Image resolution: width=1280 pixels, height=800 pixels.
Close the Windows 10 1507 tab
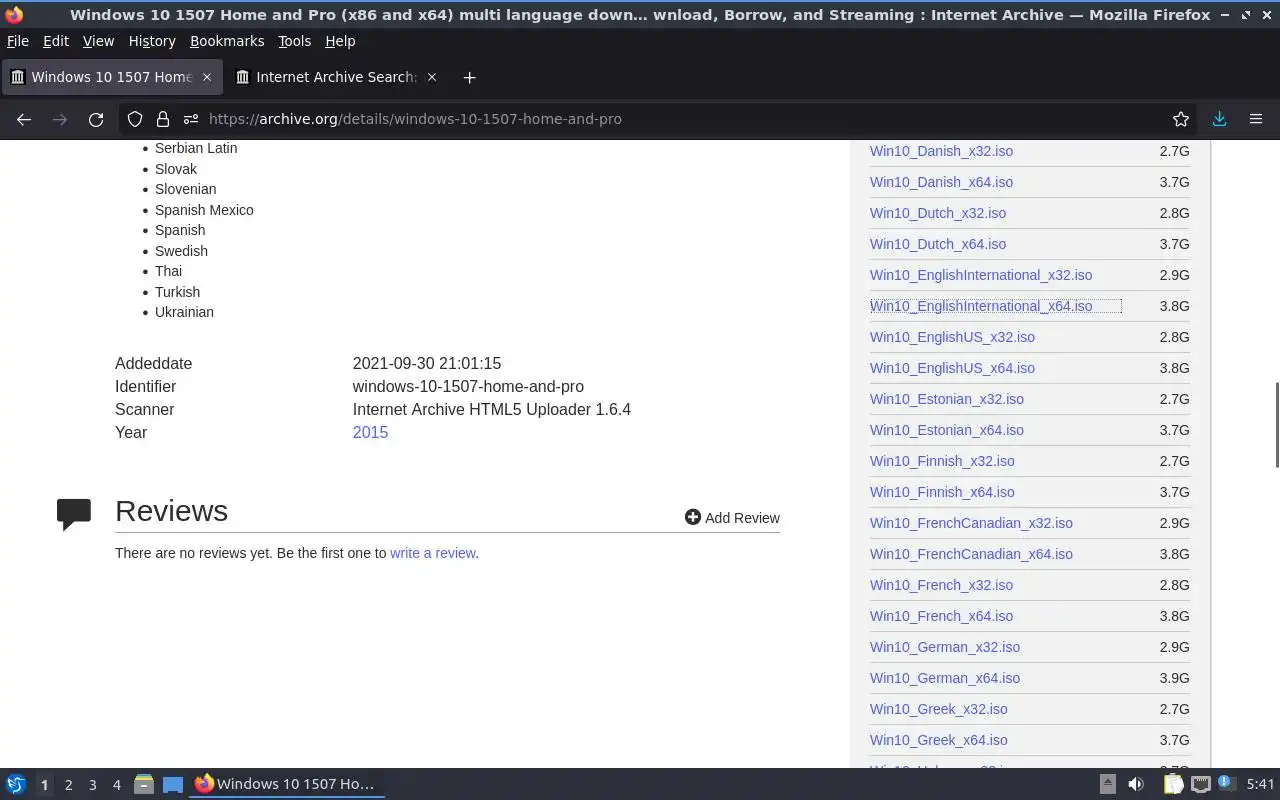[207, 77]
